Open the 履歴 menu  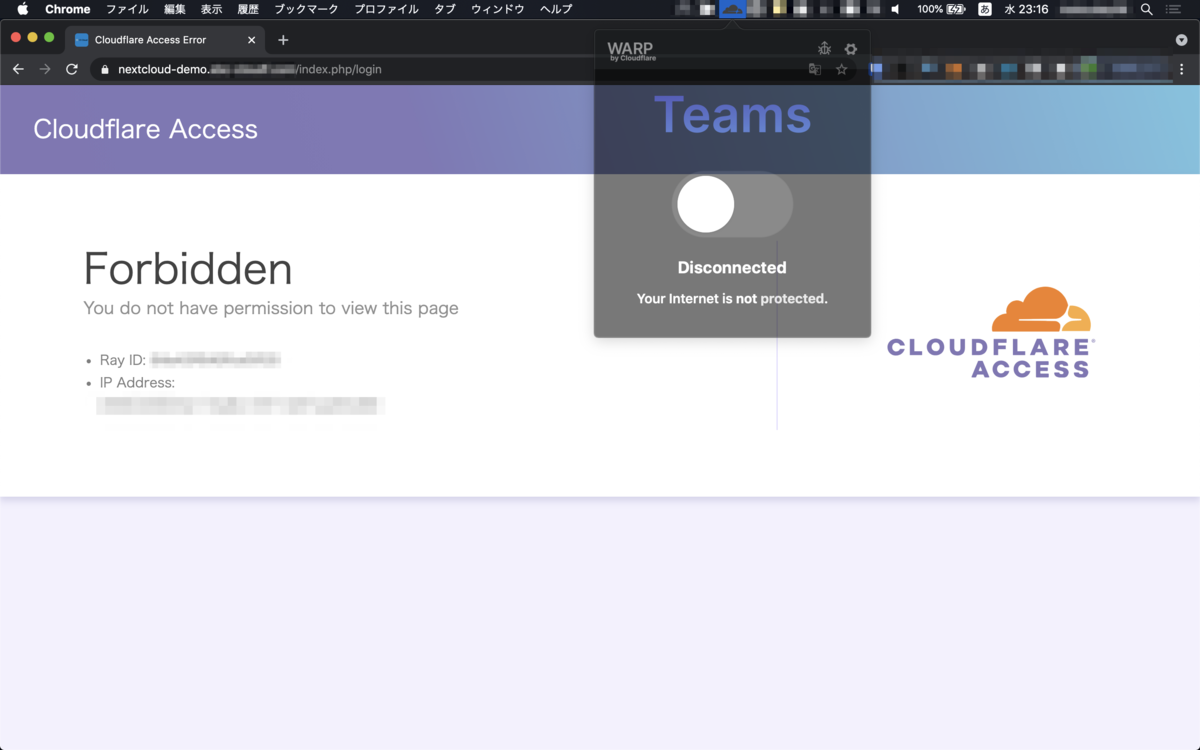[x=248, y=9]
